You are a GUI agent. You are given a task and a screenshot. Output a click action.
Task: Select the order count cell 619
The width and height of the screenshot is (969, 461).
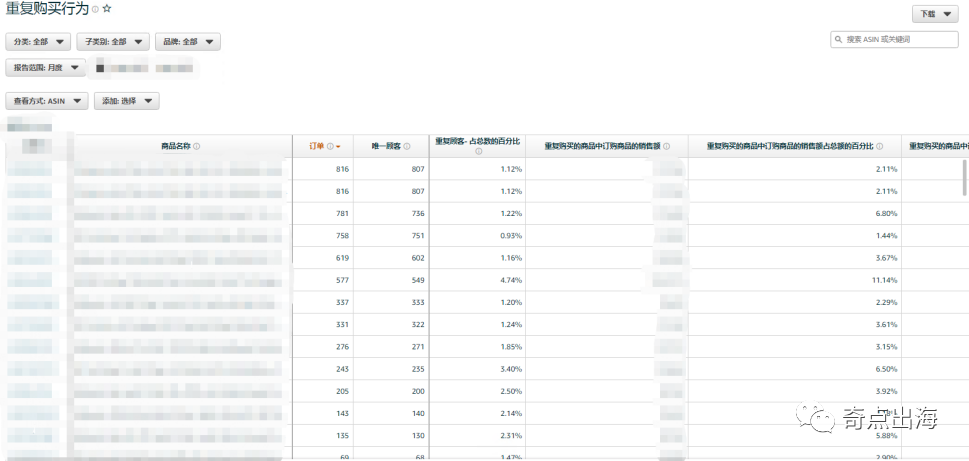pos(342,258)
